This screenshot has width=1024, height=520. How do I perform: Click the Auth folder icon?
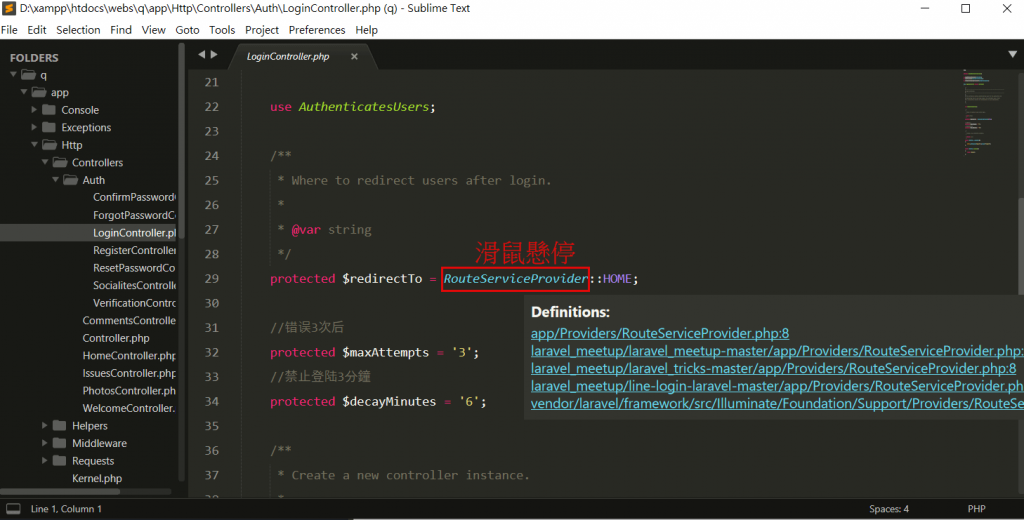tap(71, 180)
